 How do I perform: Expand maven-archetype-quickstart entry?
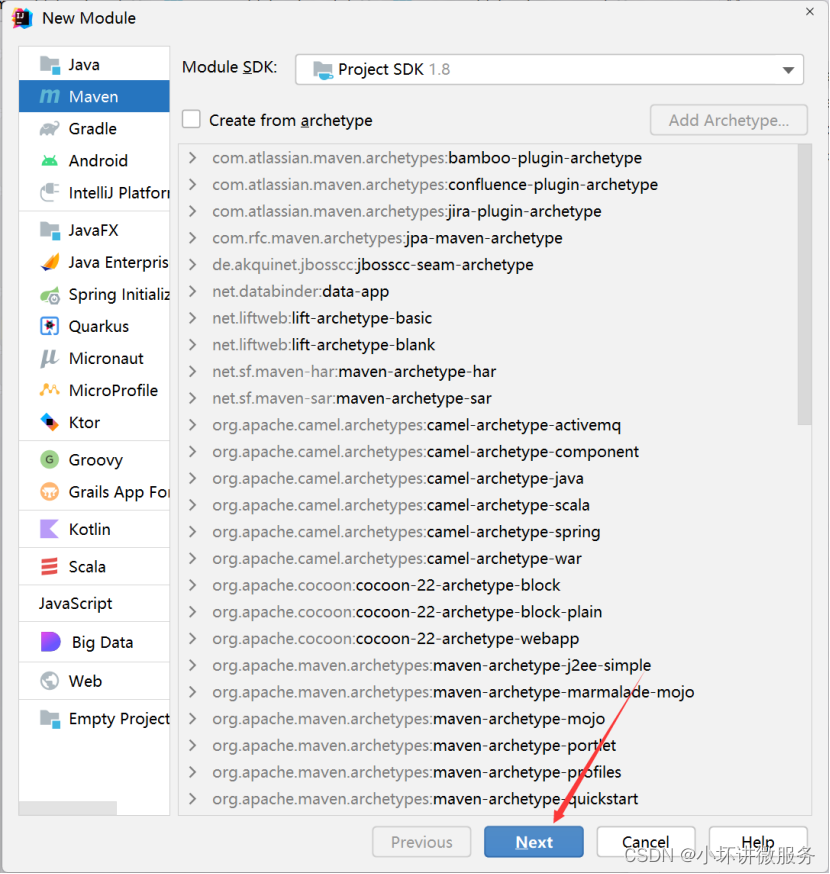(193, 799)
